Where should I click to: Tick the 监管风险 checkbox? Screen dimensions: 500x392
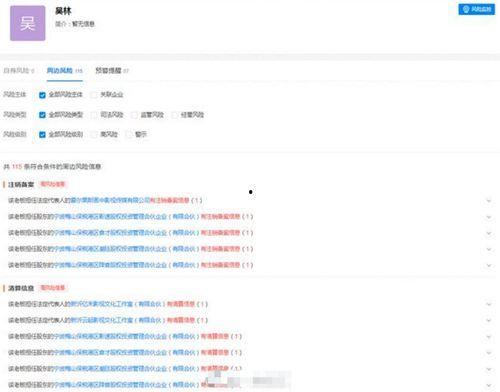click(134, 115)
